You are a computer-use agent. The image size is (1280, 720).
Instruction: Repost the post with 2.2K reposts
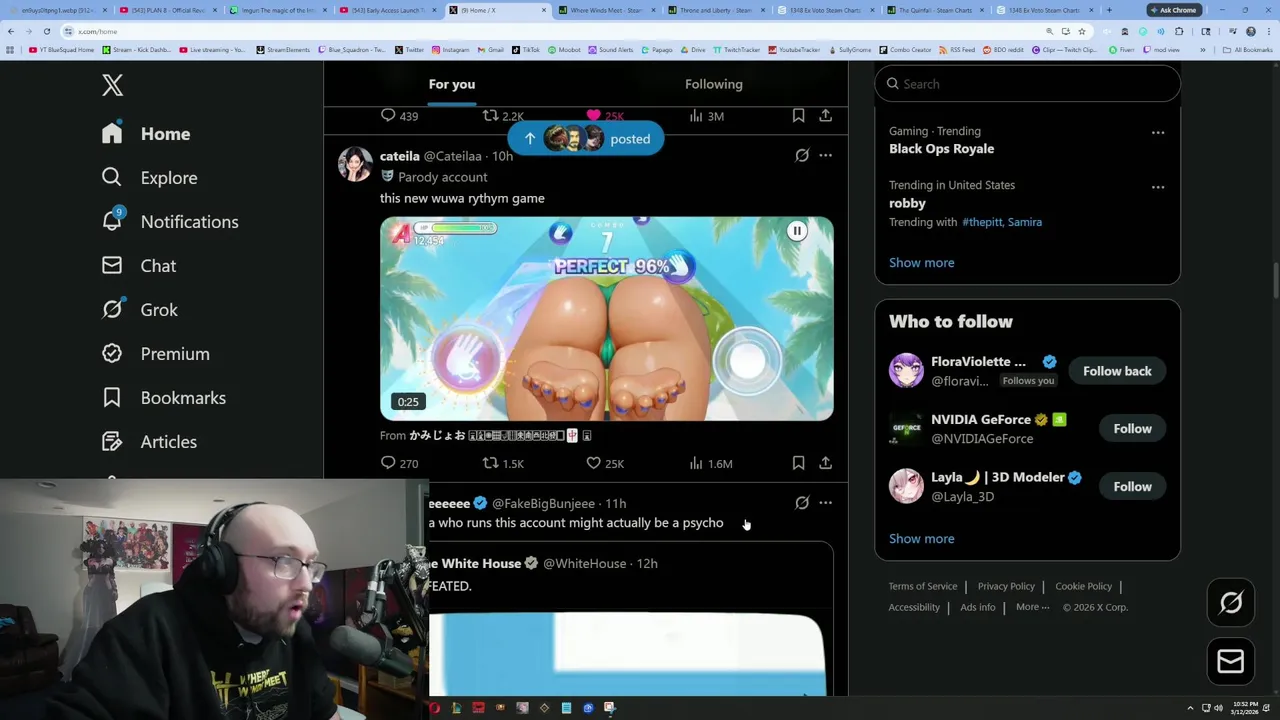(x=503, y=116)
